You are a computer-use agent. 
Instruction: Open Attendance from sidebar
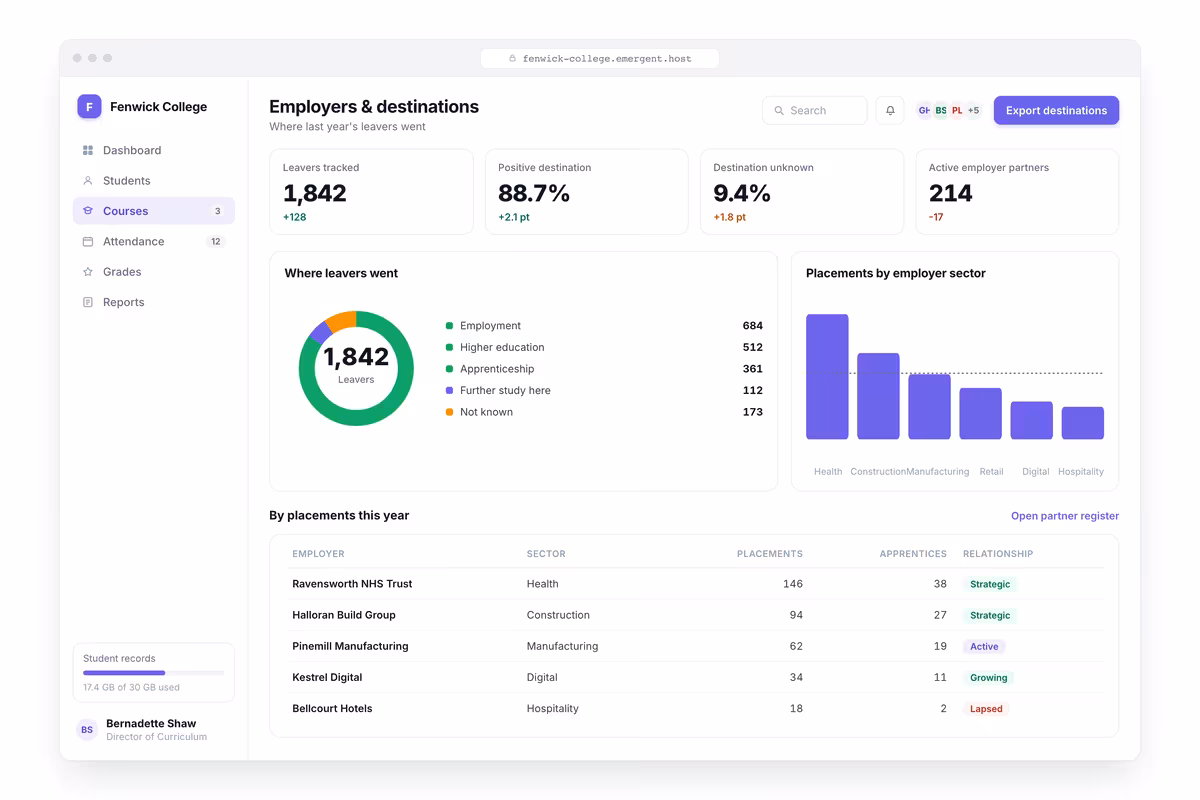tap(154, 241)
